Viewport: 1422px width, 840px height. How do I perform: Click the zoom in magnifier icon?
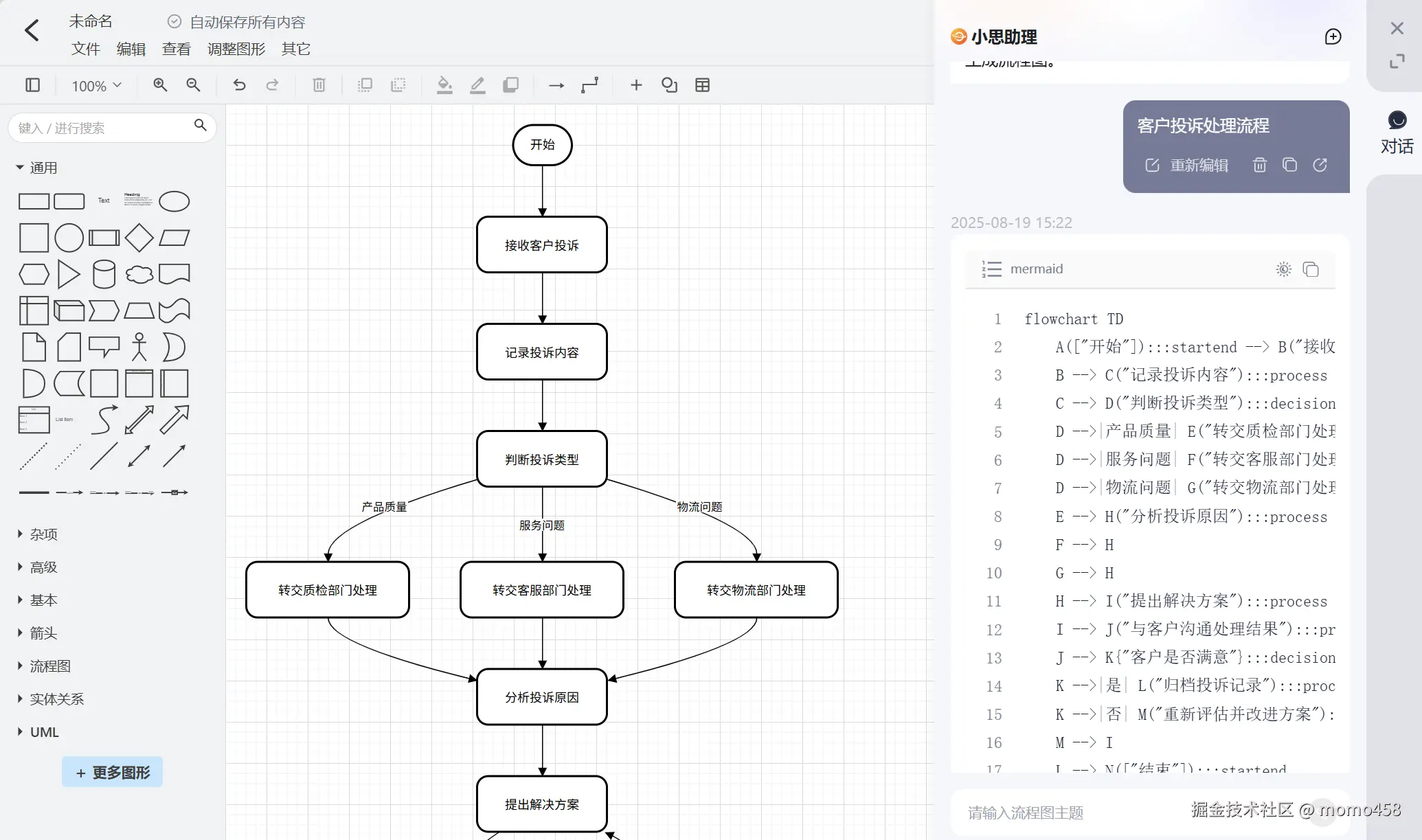[x=160, y=85]
